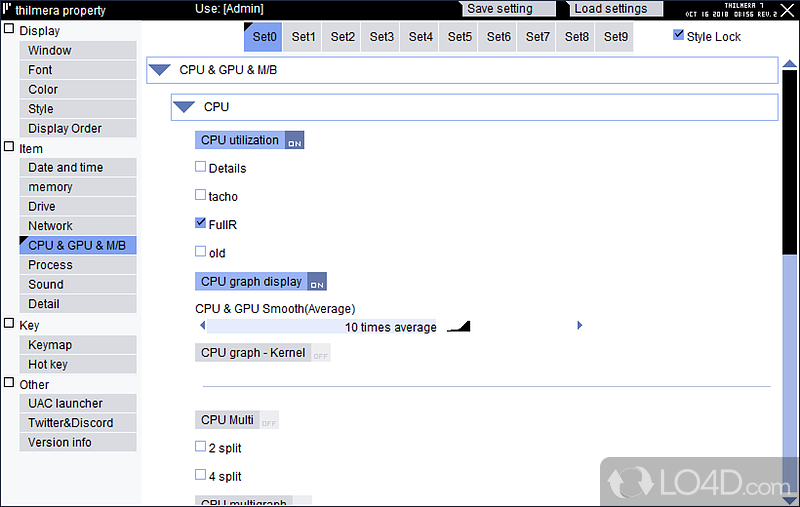800x507 pixels.
Task: Enable the tacho checkbox
Action: click(201, 195)
